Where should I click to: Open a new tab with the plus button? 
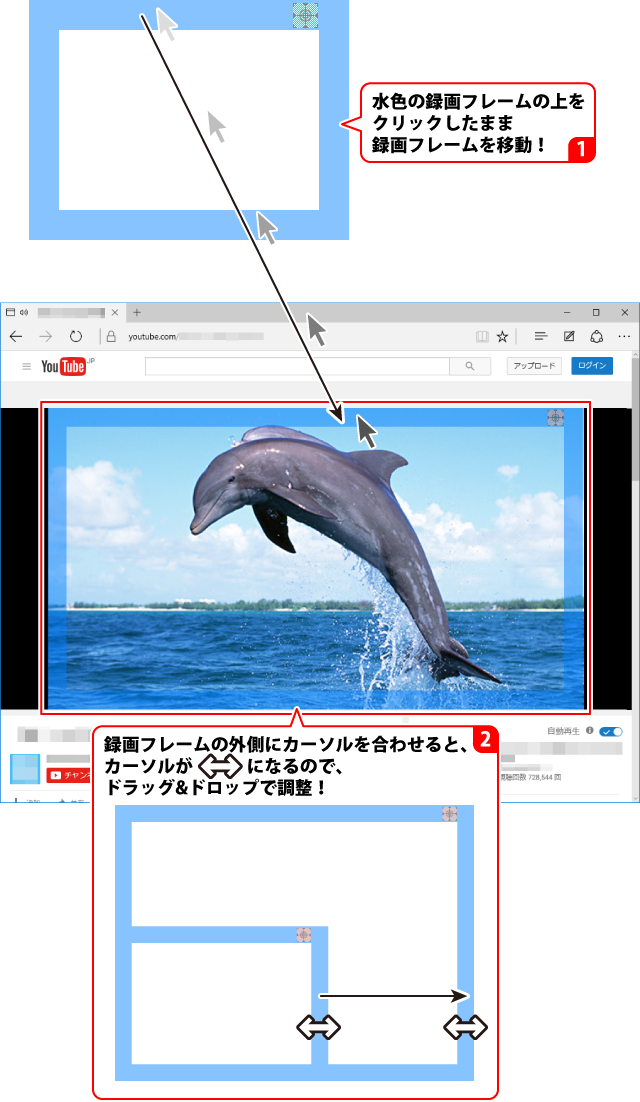[x=137, y=312]
